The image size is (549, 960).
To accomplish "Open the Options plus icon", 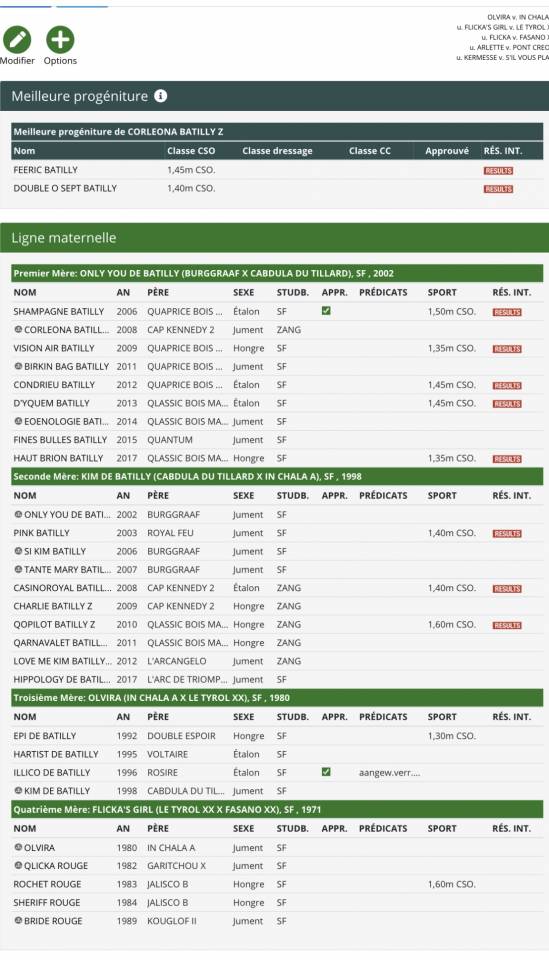I will point(60,40).
